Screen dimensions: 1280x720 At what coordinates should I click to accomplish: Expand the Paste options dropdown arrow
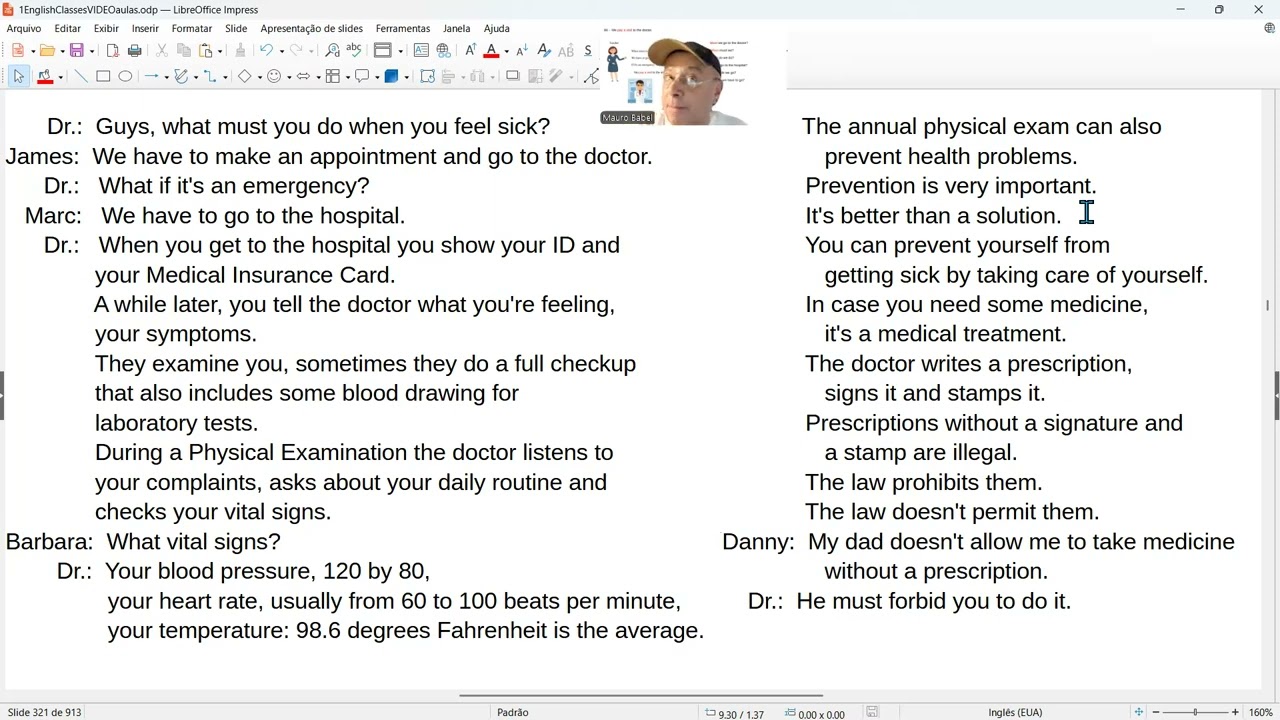coord(220,51)
